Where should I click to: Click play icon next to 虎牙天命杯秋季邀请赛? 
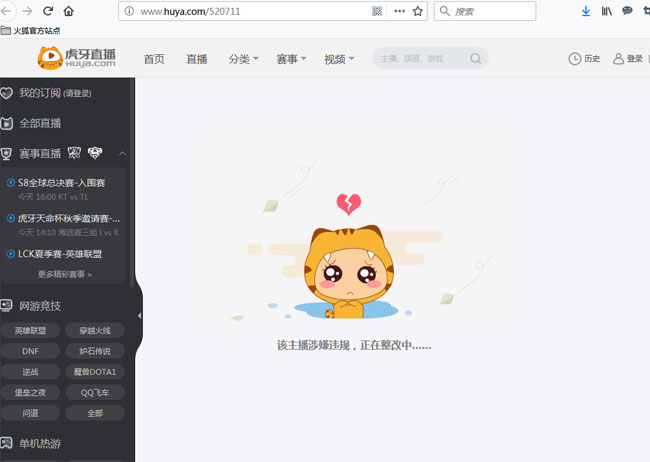click(11, 218)
